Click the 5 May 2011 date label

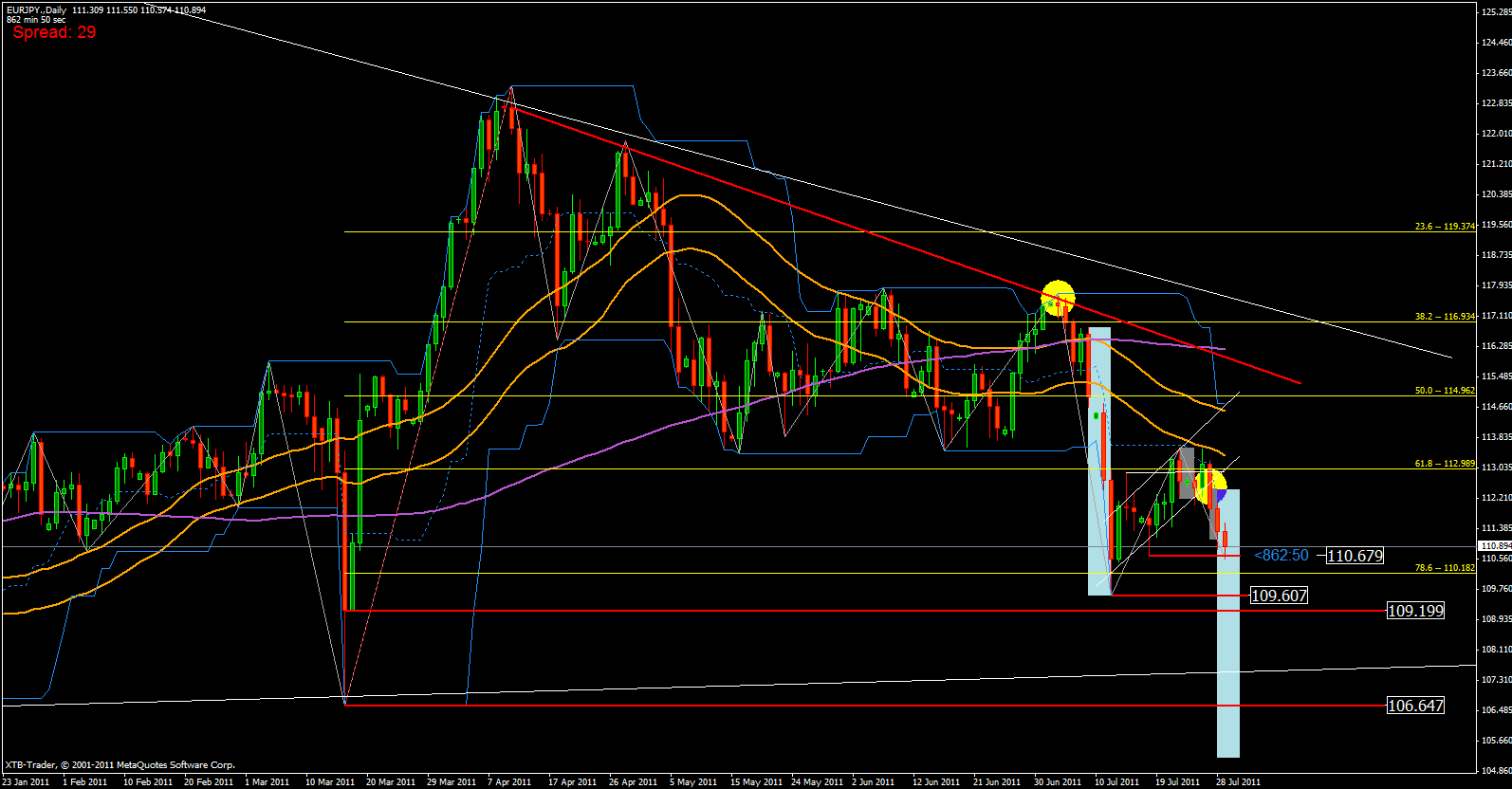pos(693,782)
